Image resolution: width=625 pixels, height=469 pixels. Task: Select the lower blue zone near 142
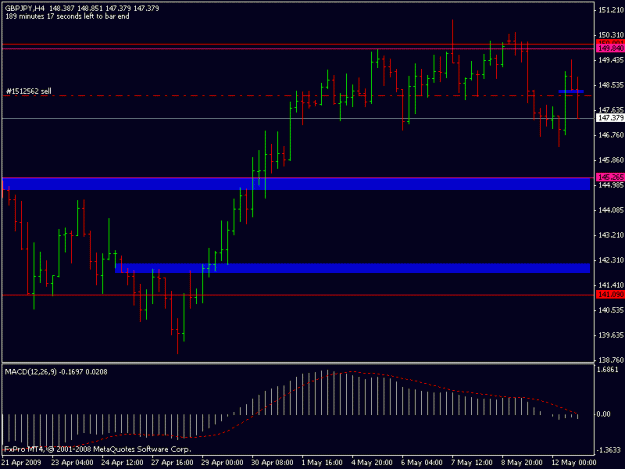[x=352, y=268]
